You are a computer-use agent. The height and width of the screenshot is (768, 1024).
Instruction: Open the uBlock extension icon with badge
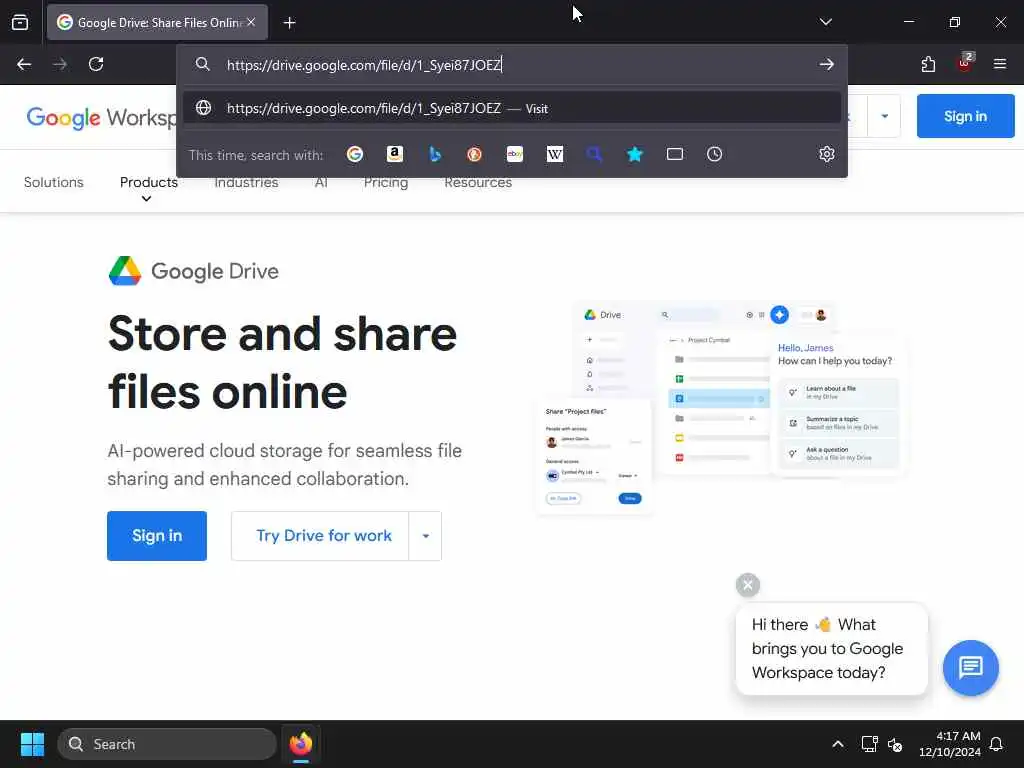pyautogui.click(x=965, y=63)
